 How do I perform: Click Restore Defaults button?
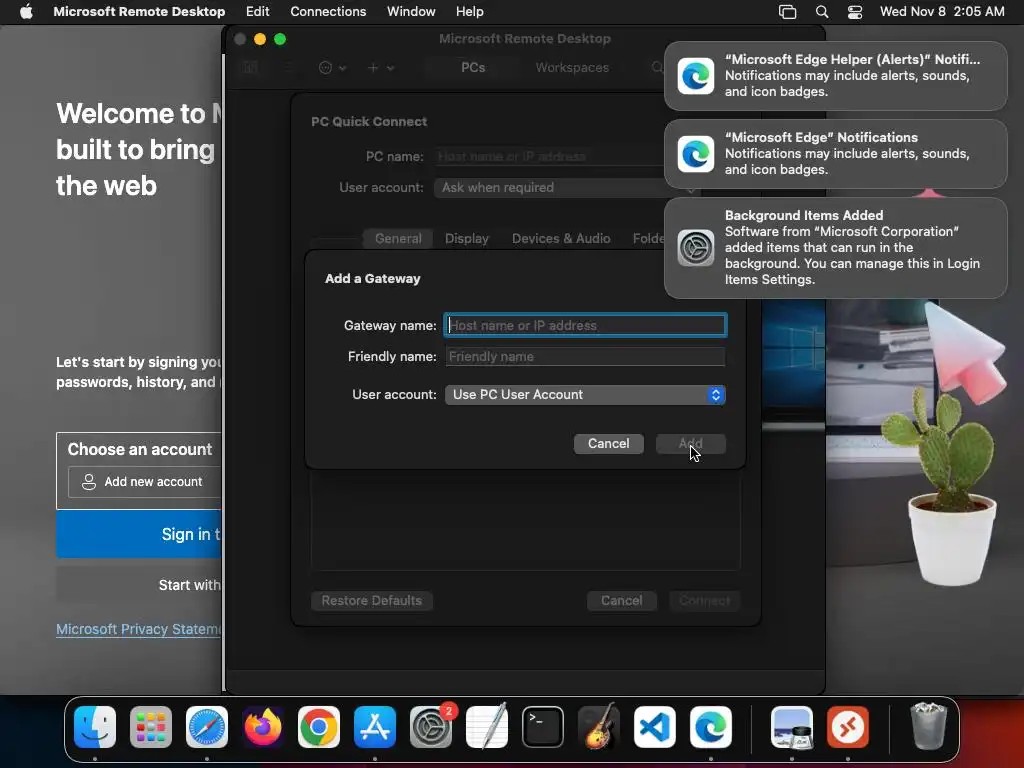(x=372, y=600)
